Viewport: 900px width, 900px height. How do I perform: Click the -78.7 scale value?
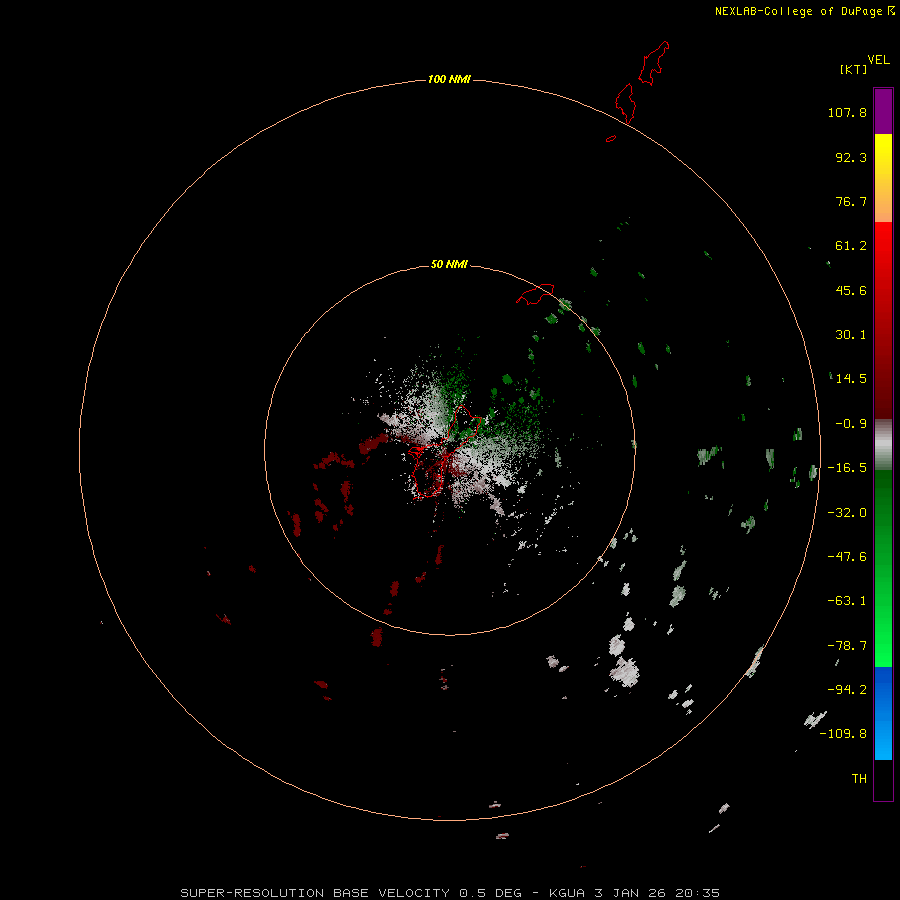pyautogui.click(x=847, y=646)
